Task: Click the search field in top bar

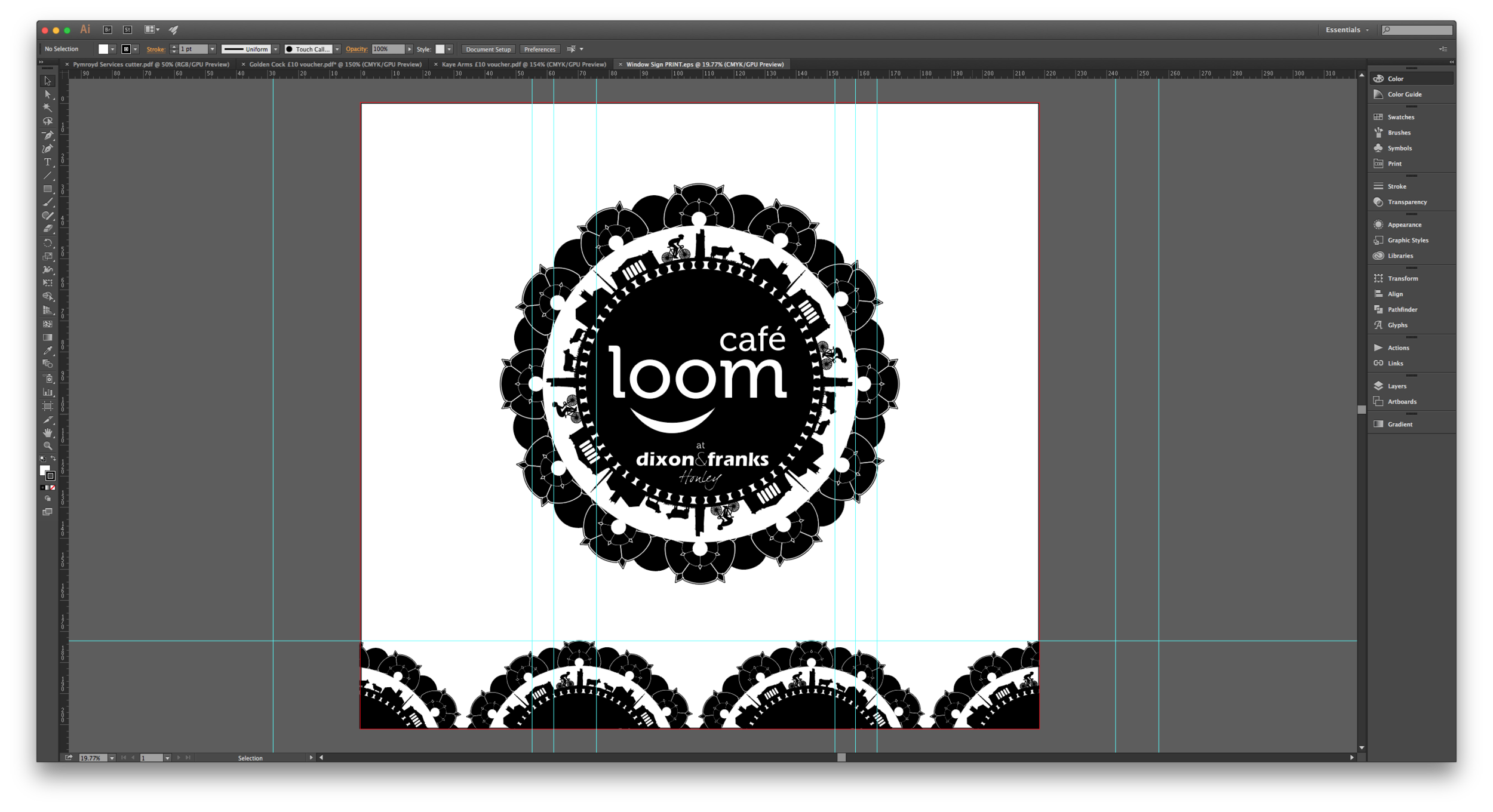Action: pyautogui.click(x=1417, y=30)
